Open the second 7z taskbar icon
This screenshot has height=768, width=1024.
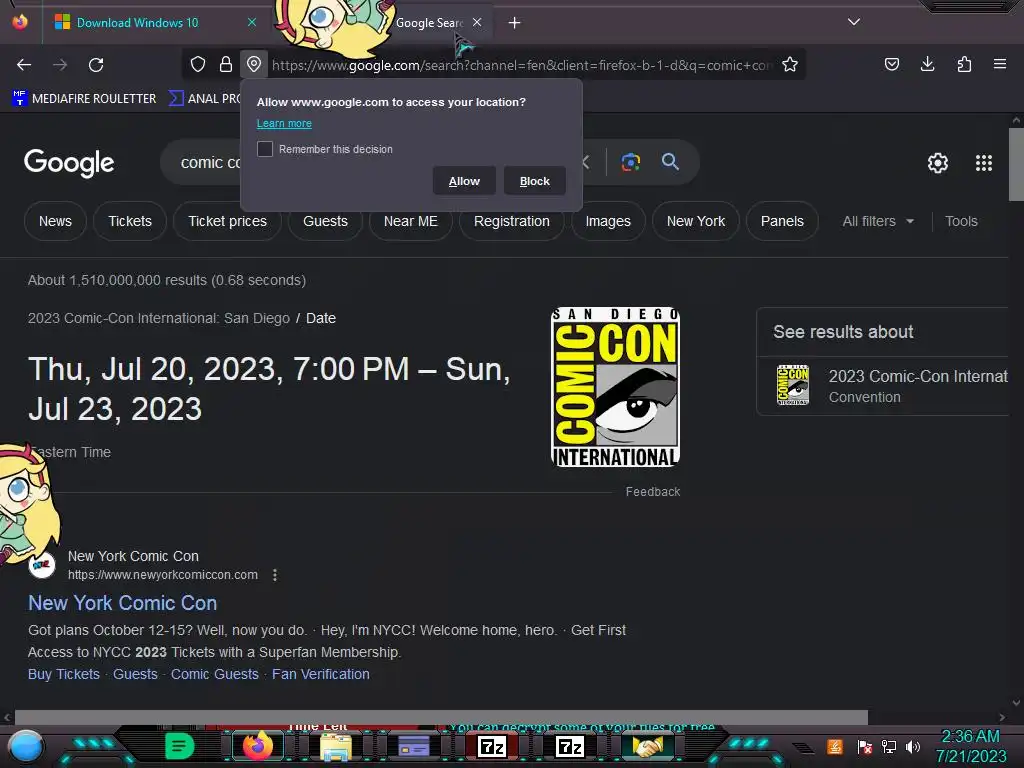tap(570, 746)
